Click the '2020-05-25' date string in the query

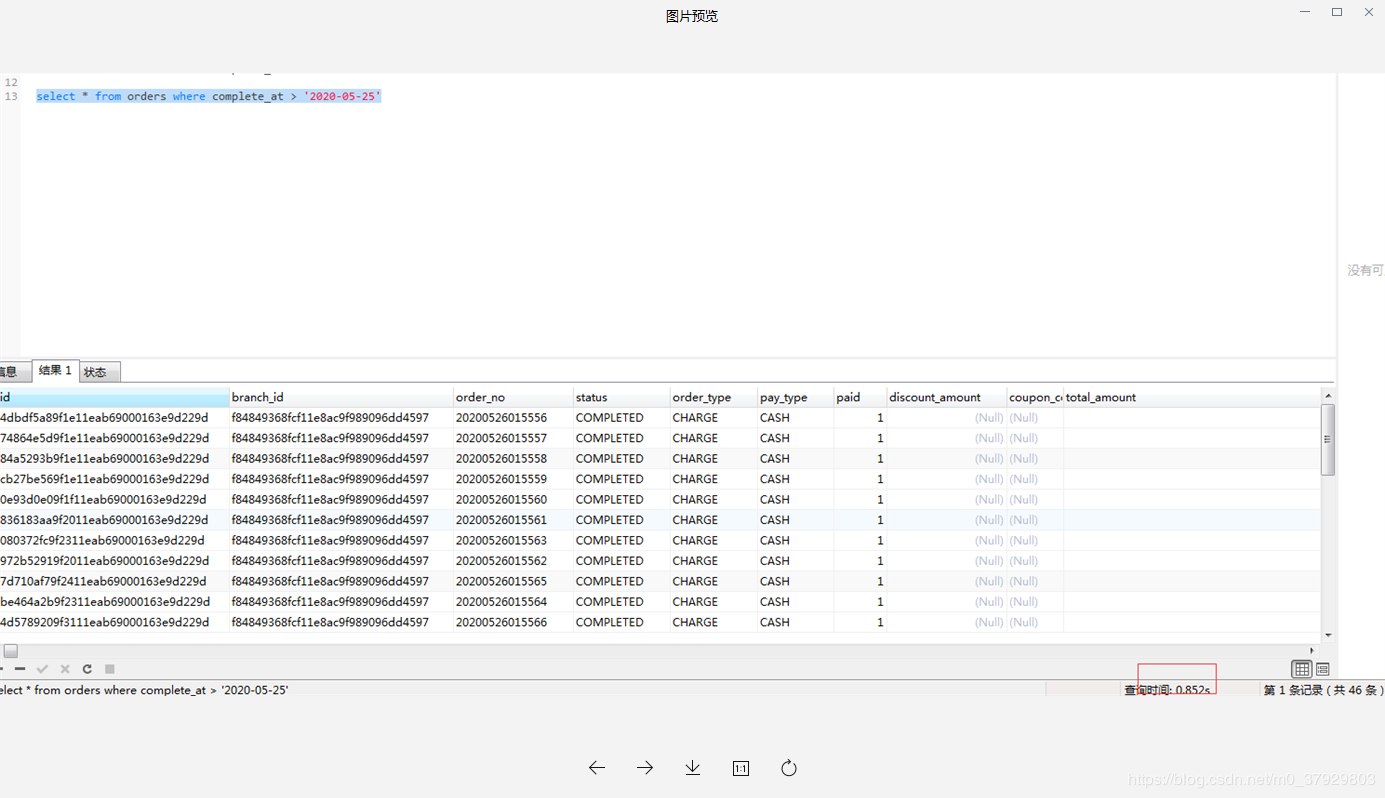click(343, 96)
